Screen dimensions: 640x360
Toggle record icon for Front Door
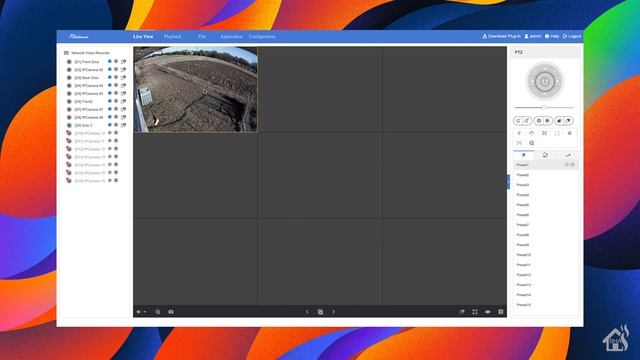coord(116,62)
